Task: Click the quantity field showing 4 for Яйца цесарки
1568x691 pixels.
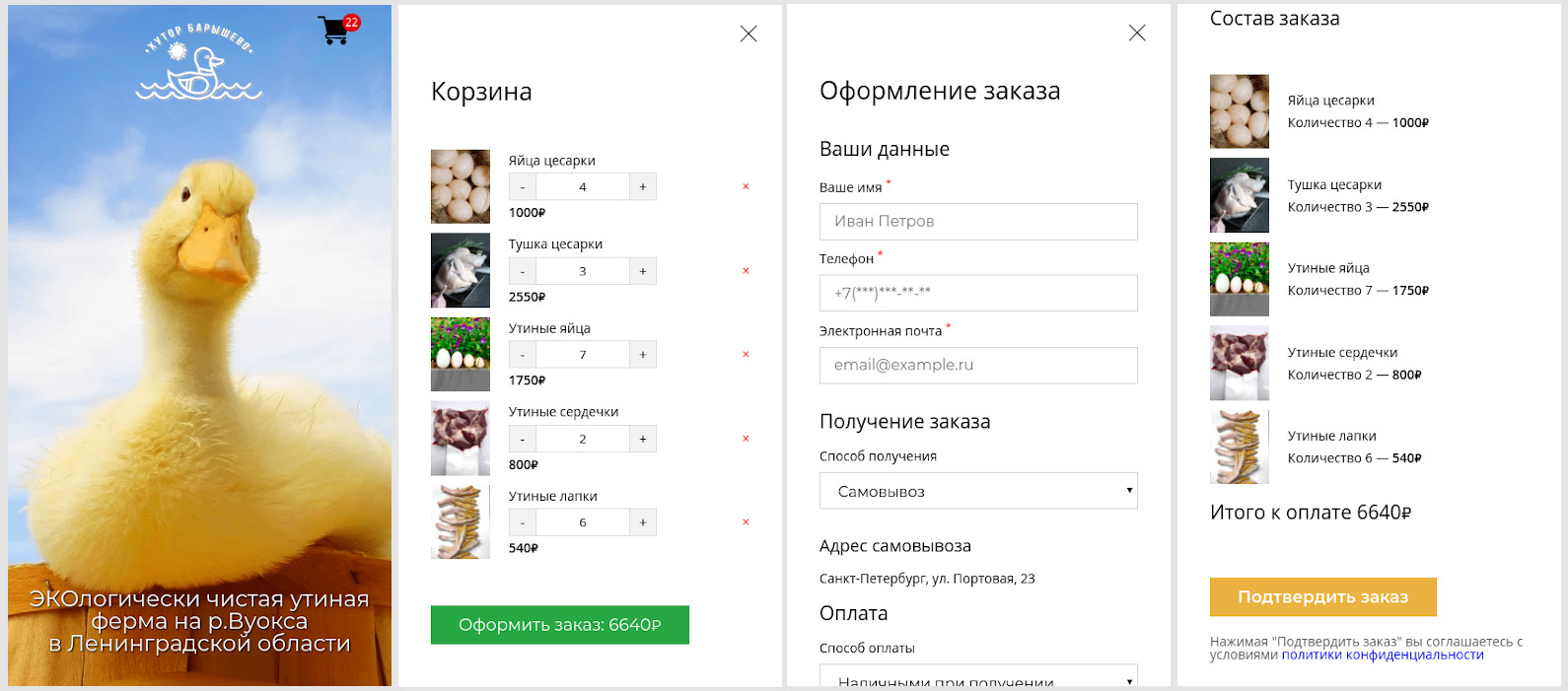Action: pos(583,187)
